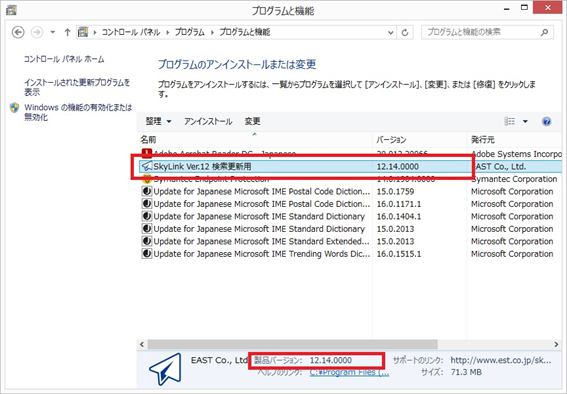
Task: Click the shield icon beside Windows の機能
Action: click(14, 108)
